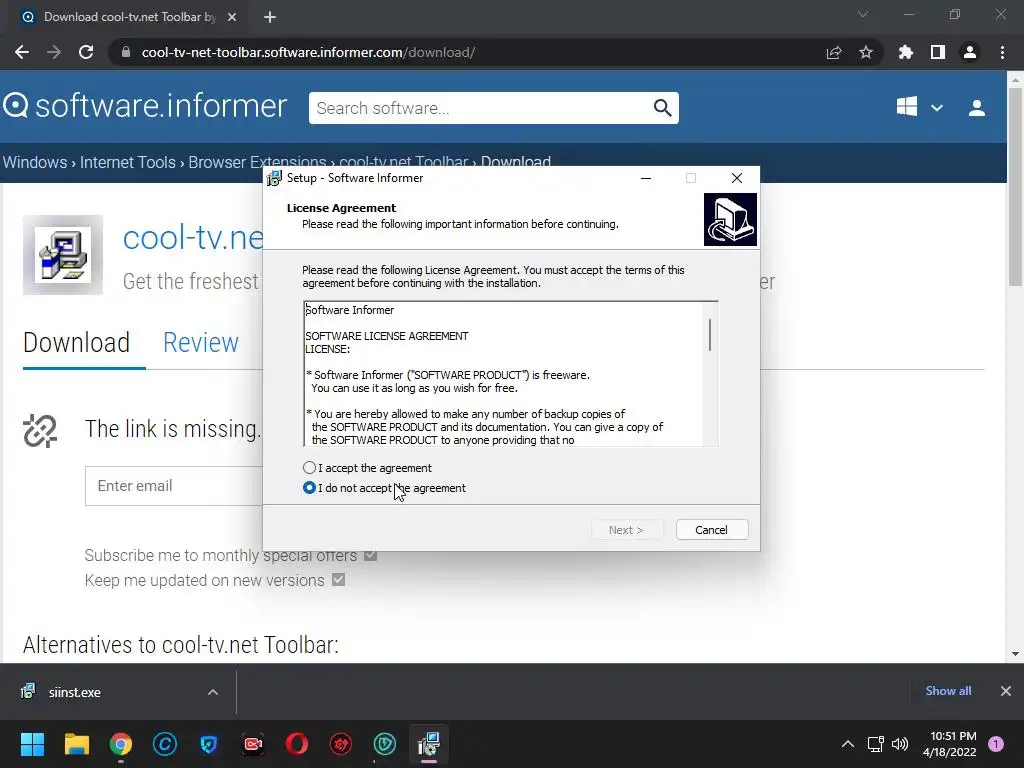
Task: Go back in Chrome browser history
Action: pyautogui.click(x=22, y=52)
